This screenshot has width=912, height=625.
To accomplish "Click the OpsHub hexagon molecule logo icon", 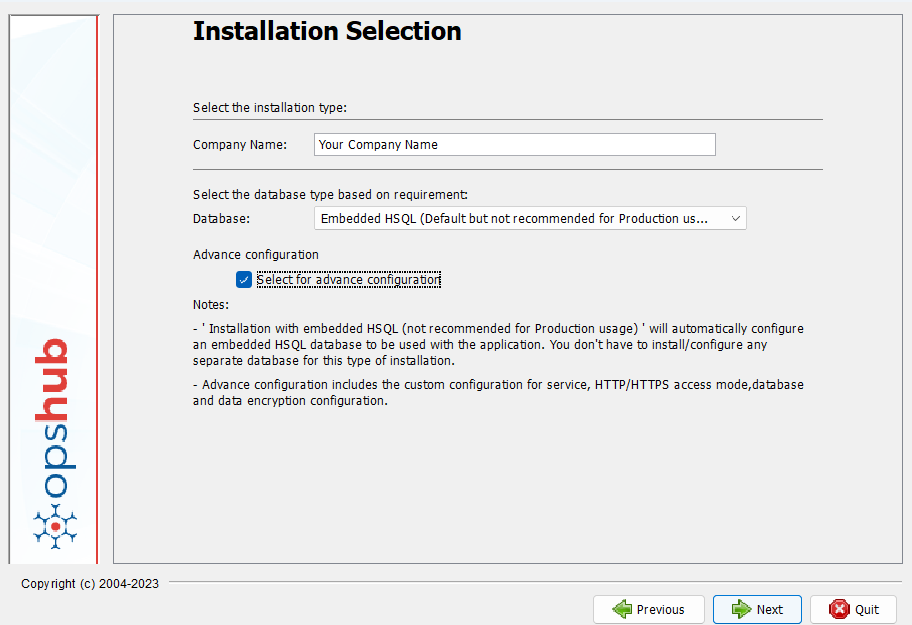I will pos(56,524).
